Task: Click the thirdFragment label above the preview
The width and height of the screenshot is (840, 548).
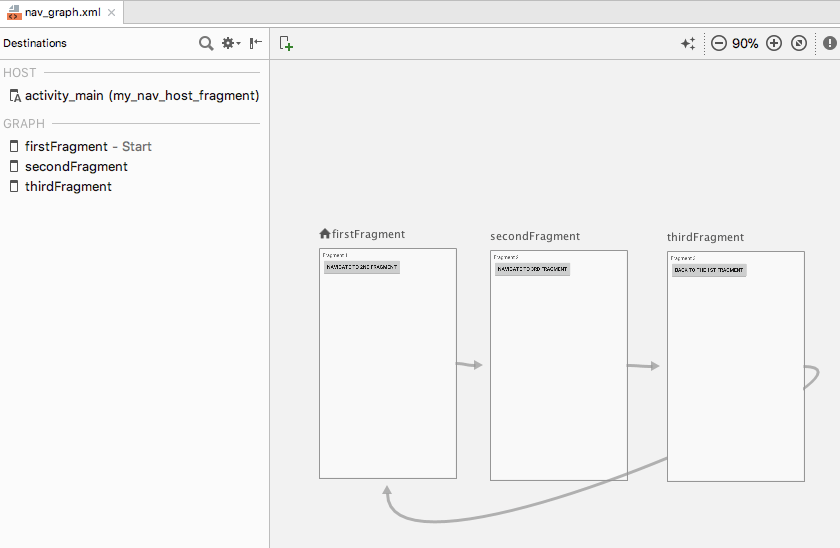Action: click(705, 237)
